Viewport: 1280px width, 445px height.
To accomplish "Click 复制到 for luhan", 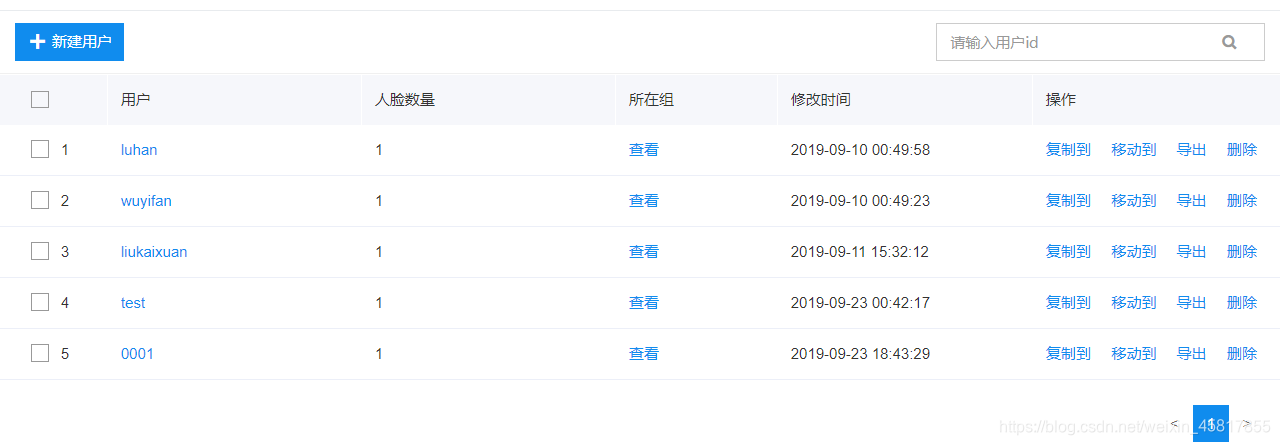I will pos(1068,150).
